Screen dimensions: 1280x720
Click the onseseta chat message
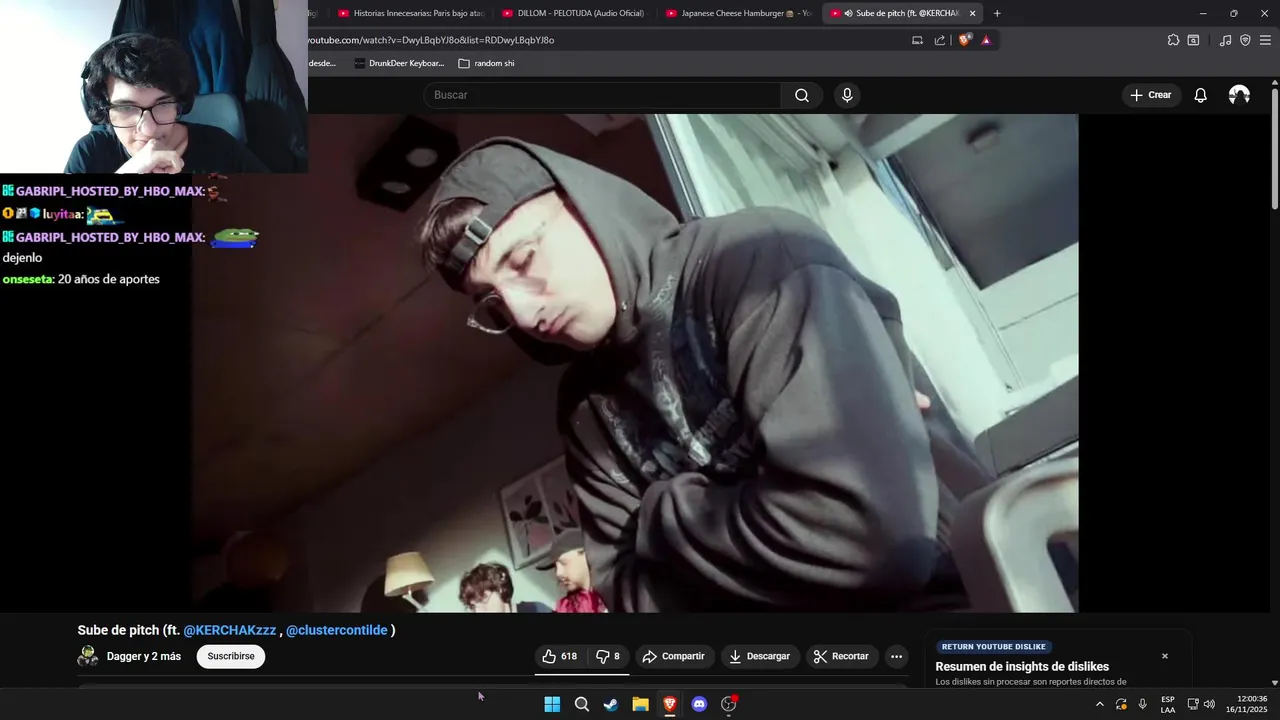pos(81,279)
